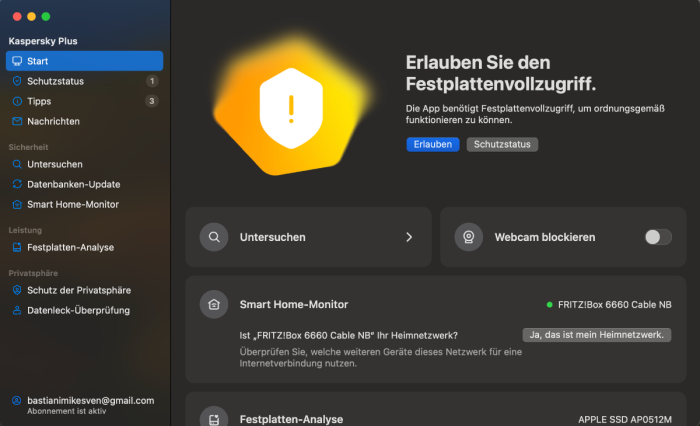Click the 'APPLE SSD AP0512M' drive label

point(625,420)
